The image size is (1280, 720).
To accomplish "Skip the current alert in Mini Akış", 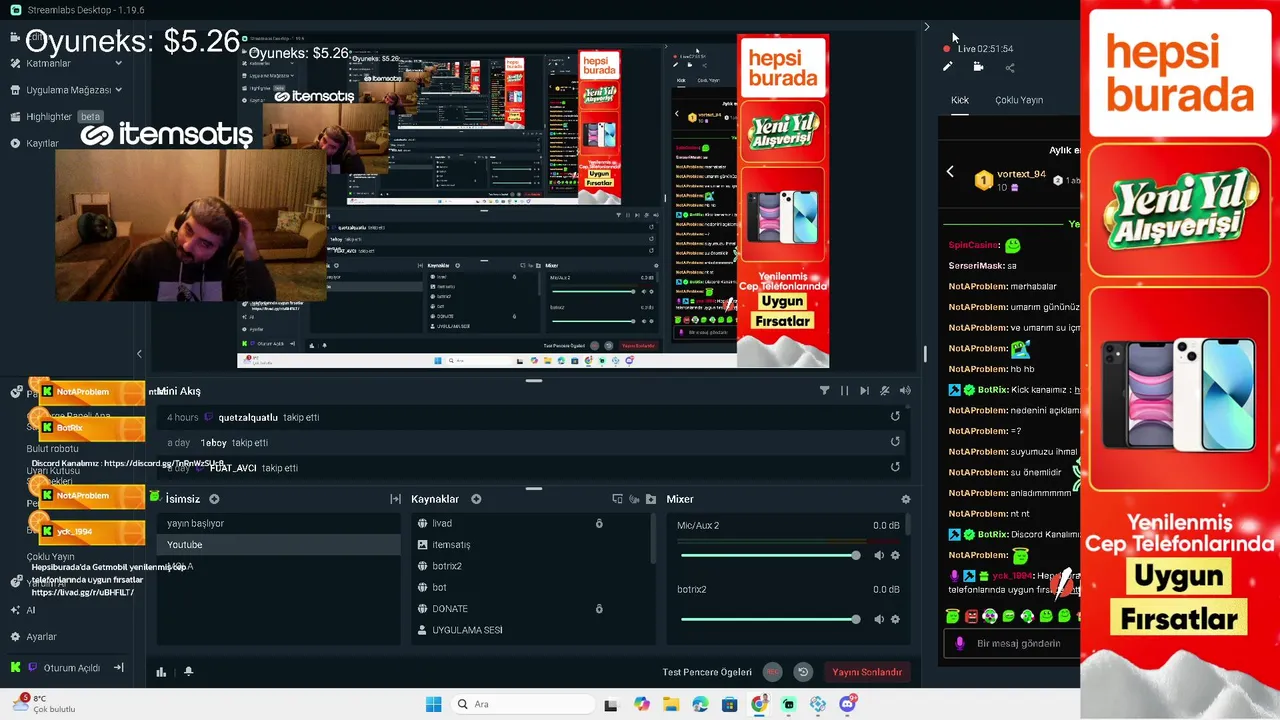I will 864,391.
